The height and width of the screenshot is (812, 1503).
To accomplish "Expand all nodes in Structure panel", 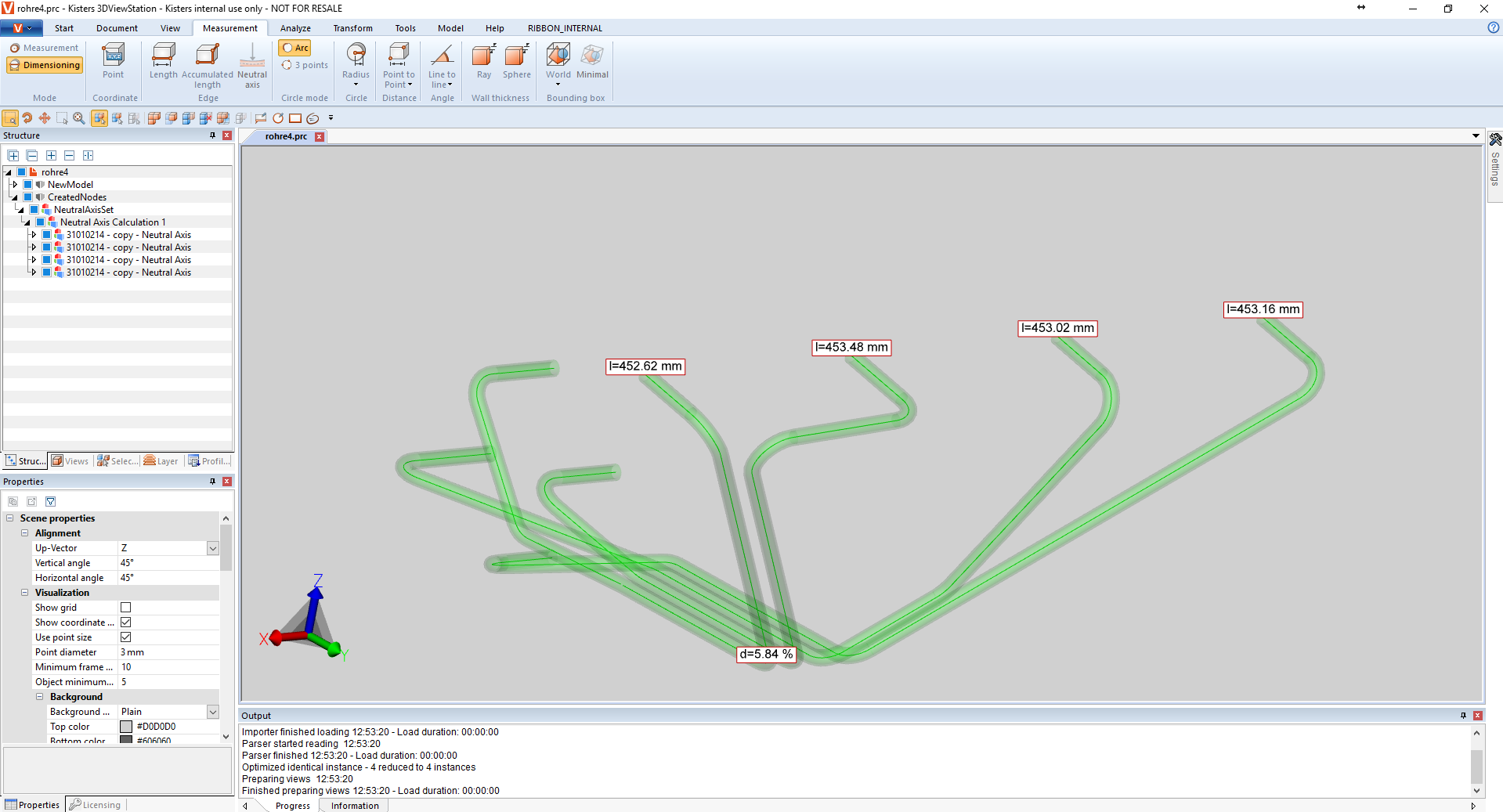I will 13,156.
